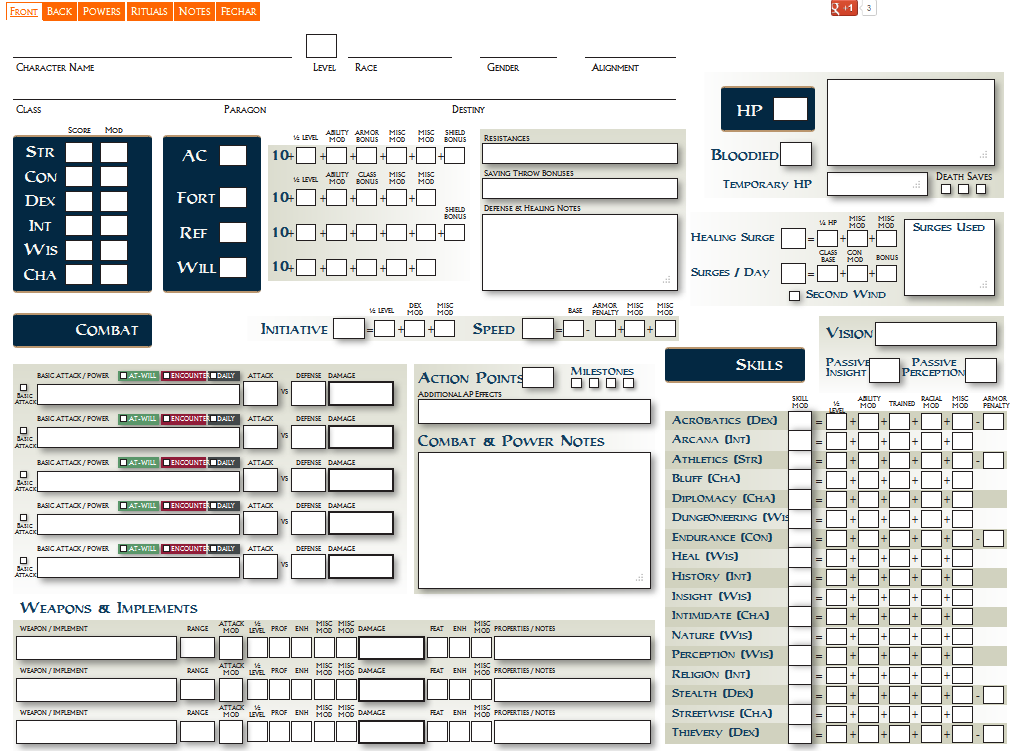Check the first Death Saves box
The width and height of the screenshot is (1010, 751).
pyautogui.click(x=946, y=189)
